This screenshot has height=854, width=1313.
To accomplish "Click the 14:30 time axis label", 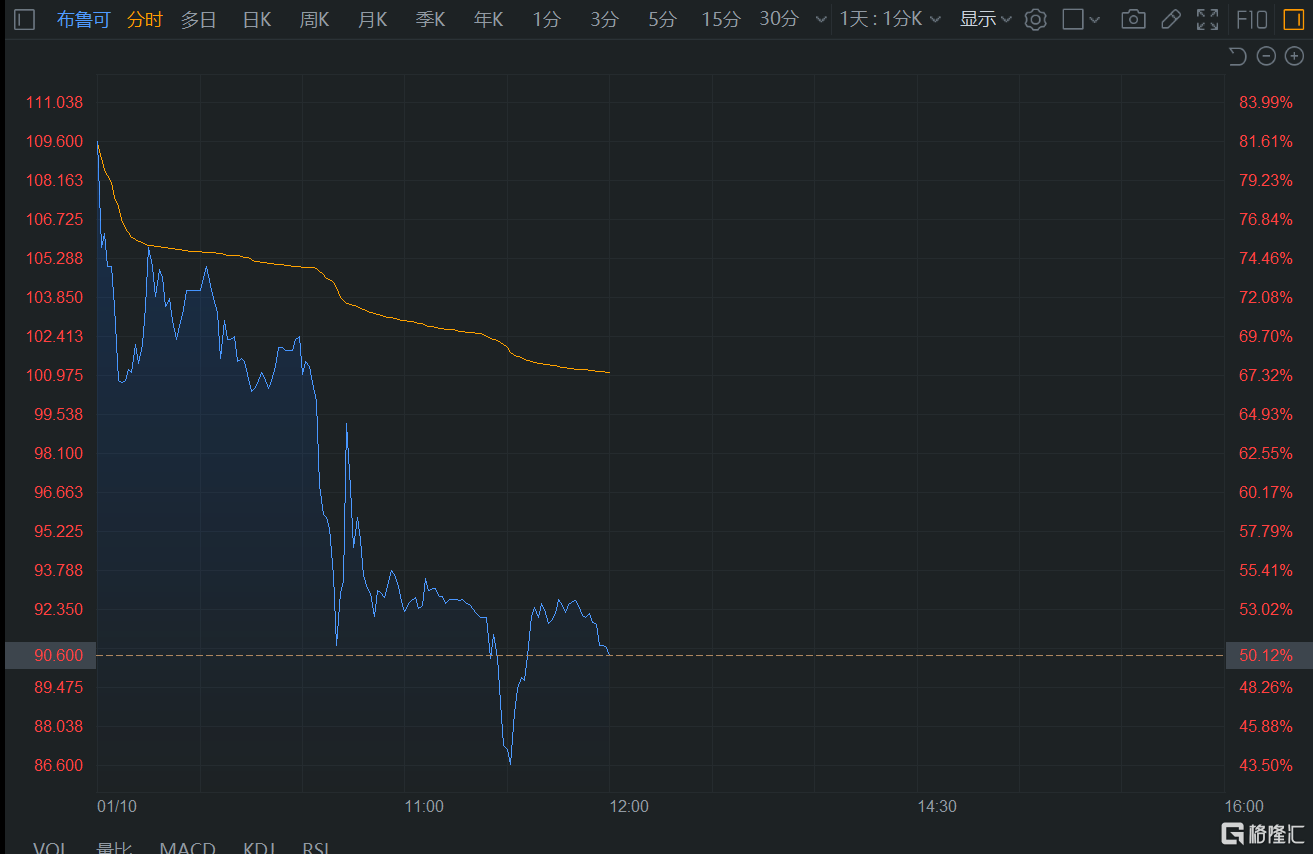I will click(x=936, y=806).
